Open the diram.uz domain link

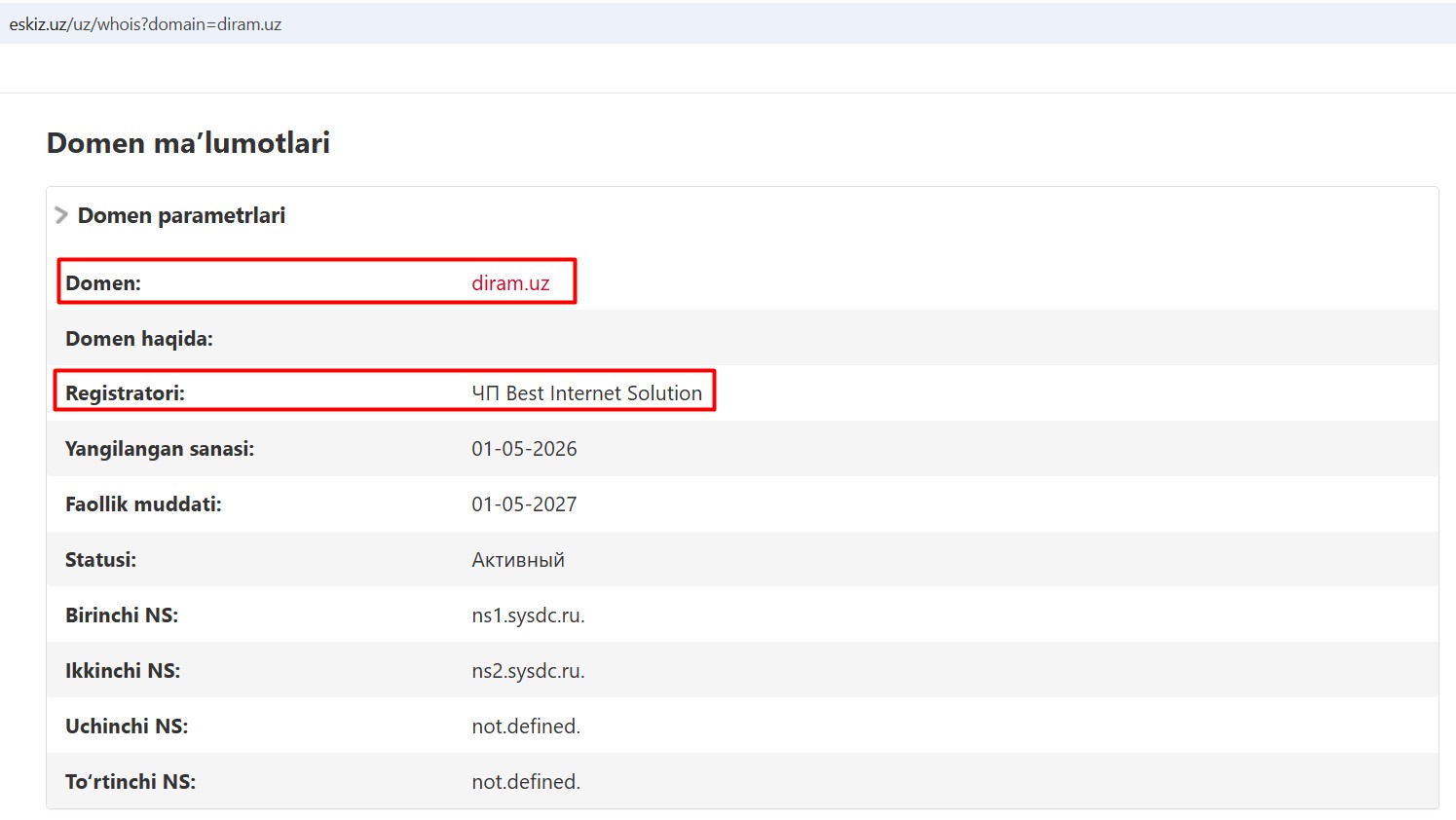[x=510, y=283]
